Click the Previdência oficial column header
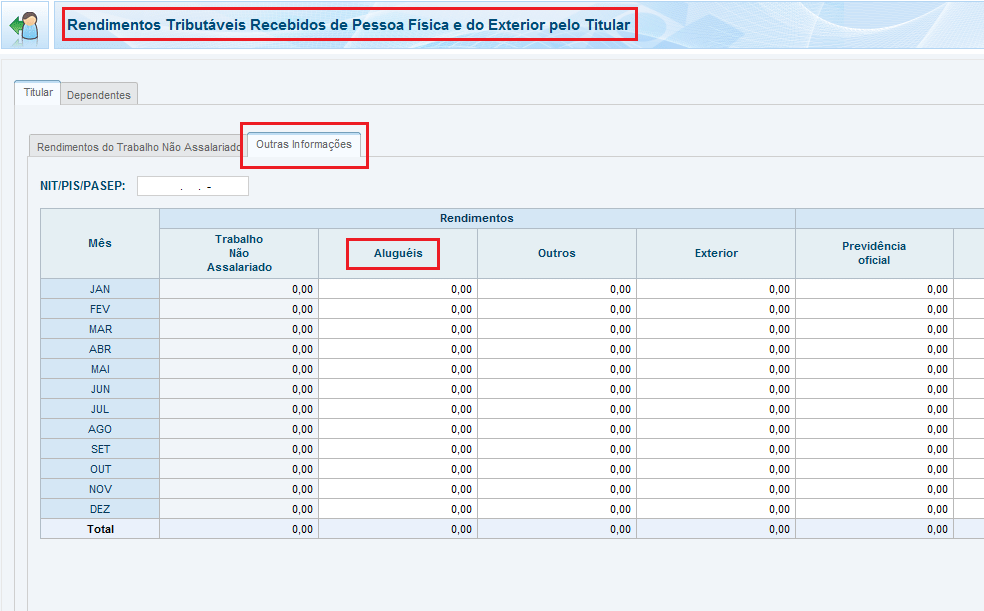Image resolution: width=984 pixels, height=611 pixels. click(x=874, y=253)
